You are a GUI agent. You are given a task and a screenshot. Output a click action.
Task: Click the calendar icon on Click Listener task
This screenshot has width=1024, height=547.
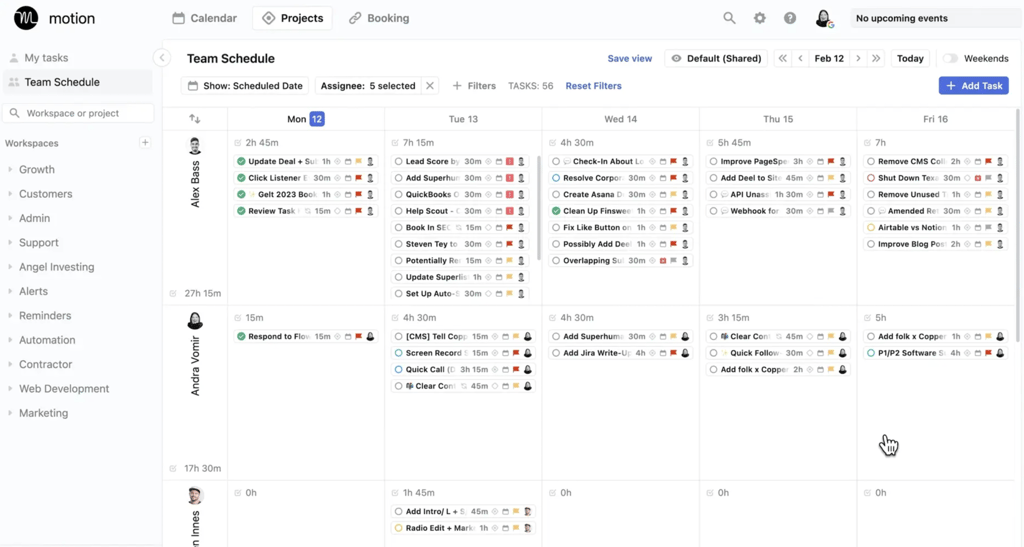[x=348, y=178]
